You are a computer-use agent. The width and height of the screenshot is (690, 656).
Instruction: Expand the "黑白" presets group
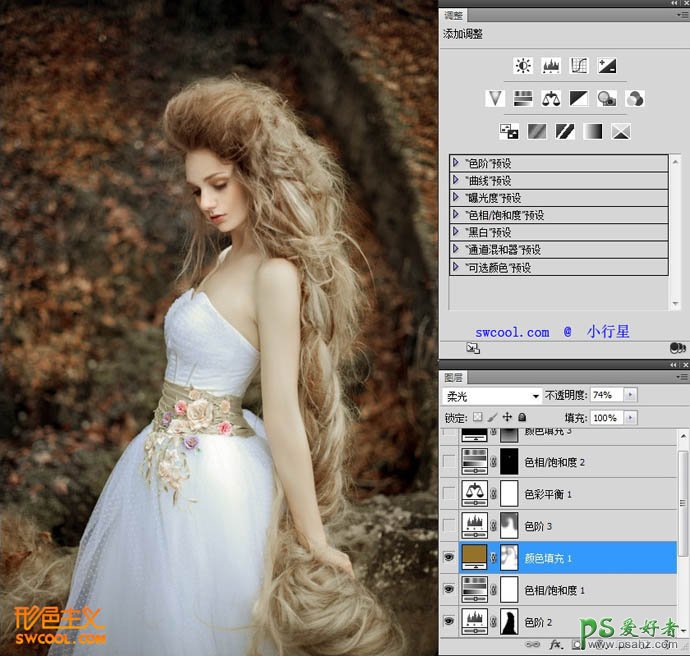point(456,232)
